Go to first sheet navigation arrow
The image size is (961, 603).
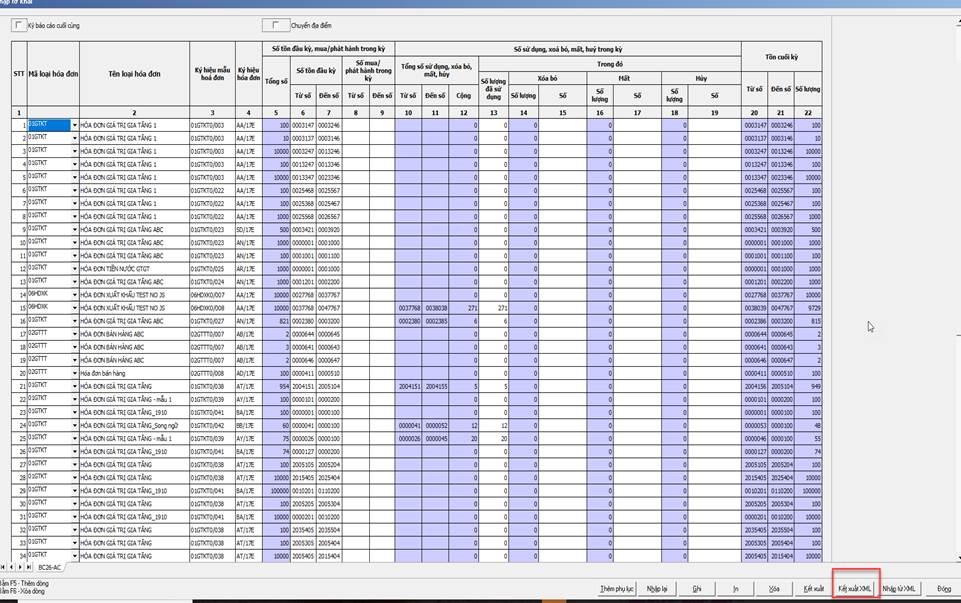click(4, 567)
